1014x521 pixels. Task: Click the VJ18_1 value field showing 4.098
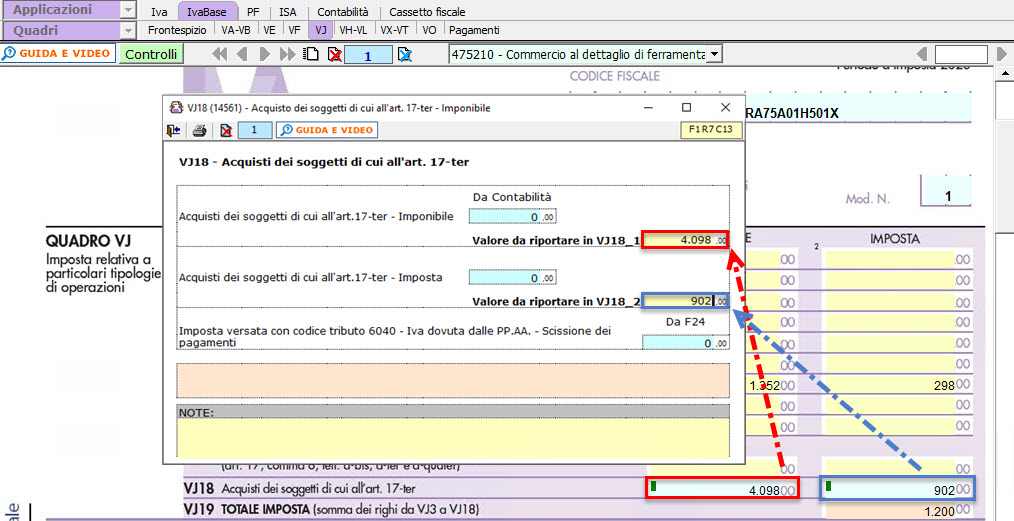685,240
